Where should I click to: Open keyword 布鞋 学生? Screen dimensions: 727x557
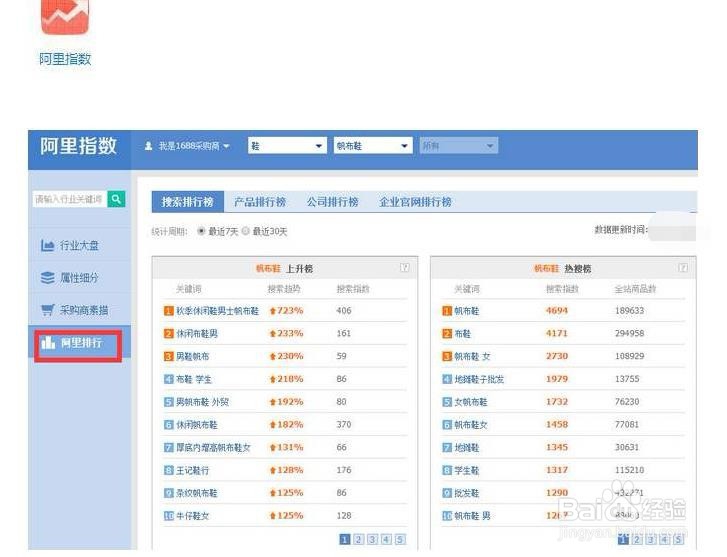click(x=193, y=379)
